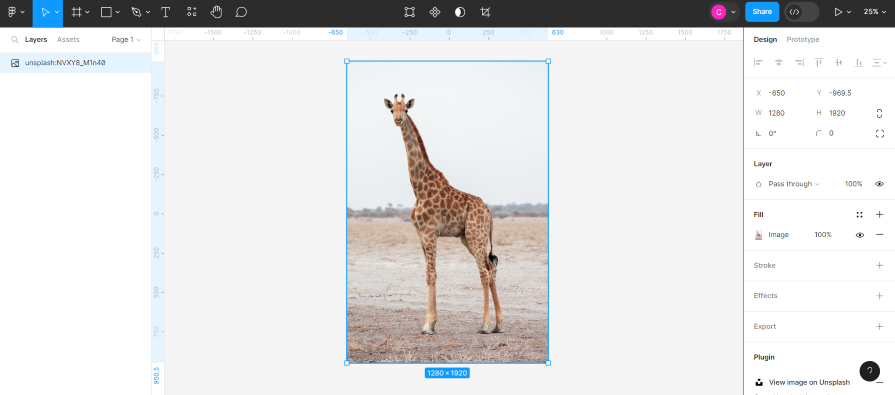Switch to Assets tab

click(x=68, y=40)
